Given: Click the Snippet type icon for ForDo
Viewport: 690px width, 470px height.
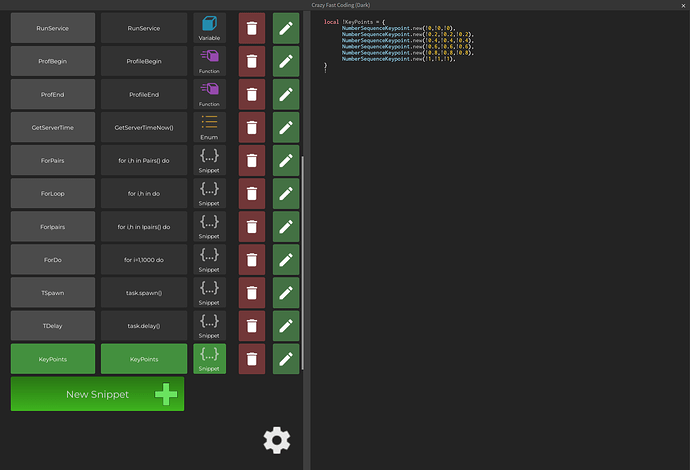Looking at the screenshot, I should (209, 260).
